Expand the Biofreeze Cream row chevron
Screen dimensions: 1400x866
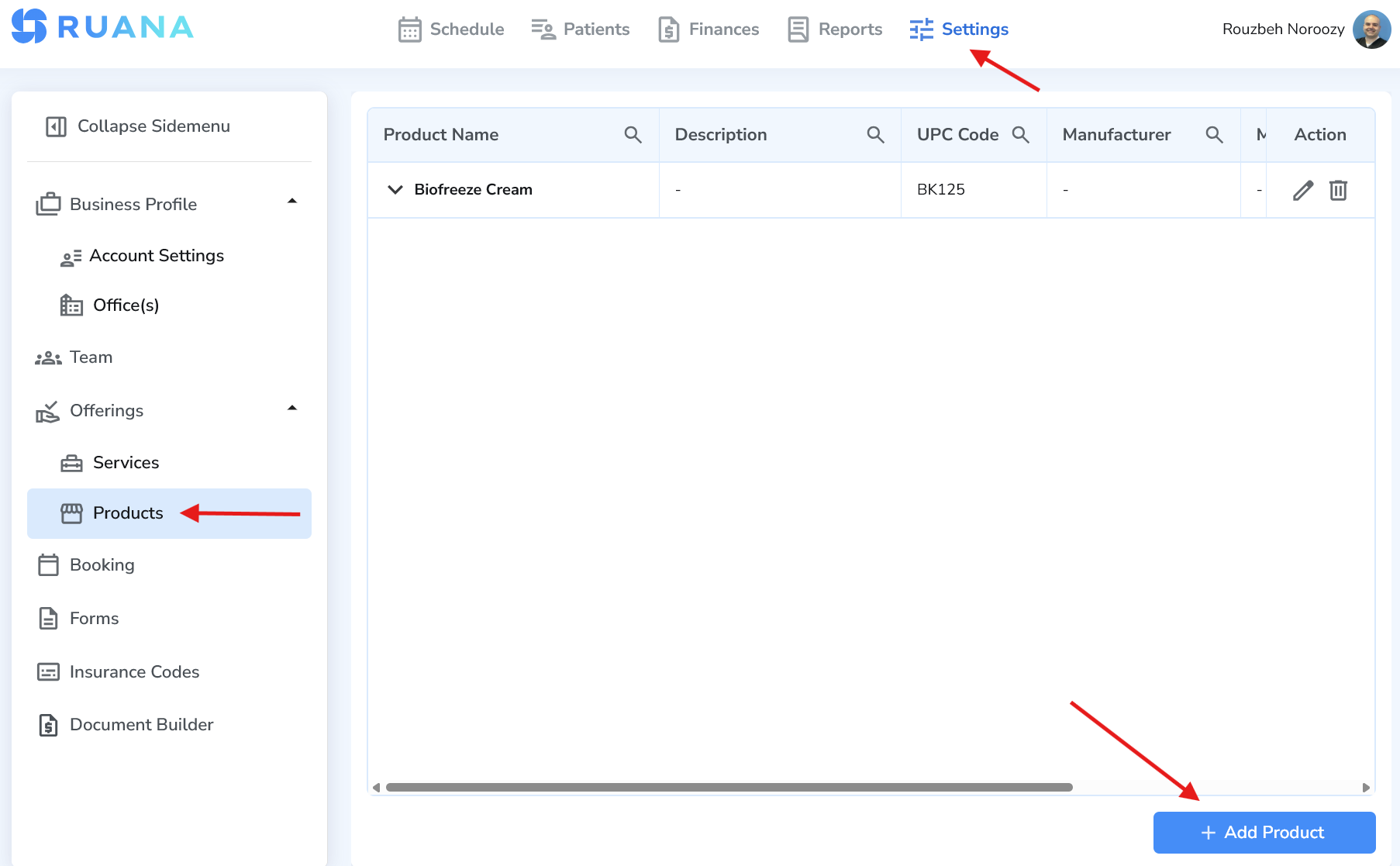[395, 190]
